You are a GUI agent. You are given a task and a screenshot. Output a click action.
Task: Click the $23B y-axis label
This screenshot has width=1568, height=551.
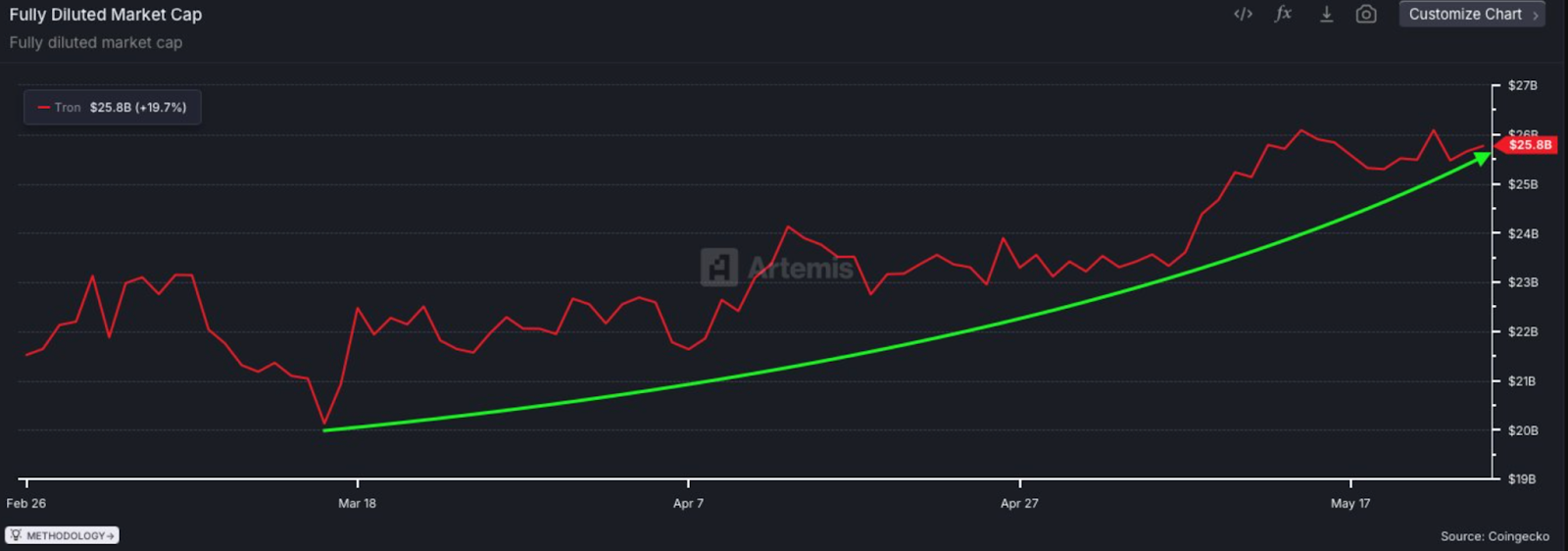(x=1523, y=282)
